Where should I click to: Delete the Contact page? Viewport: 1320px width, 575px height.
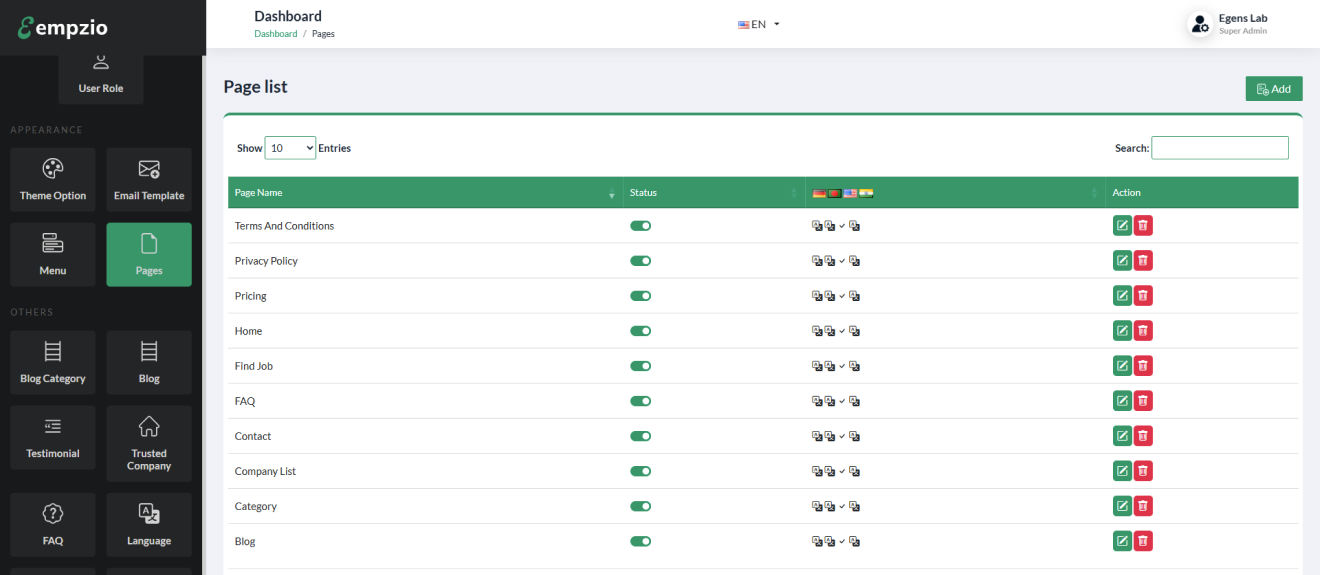point(1143,436)
